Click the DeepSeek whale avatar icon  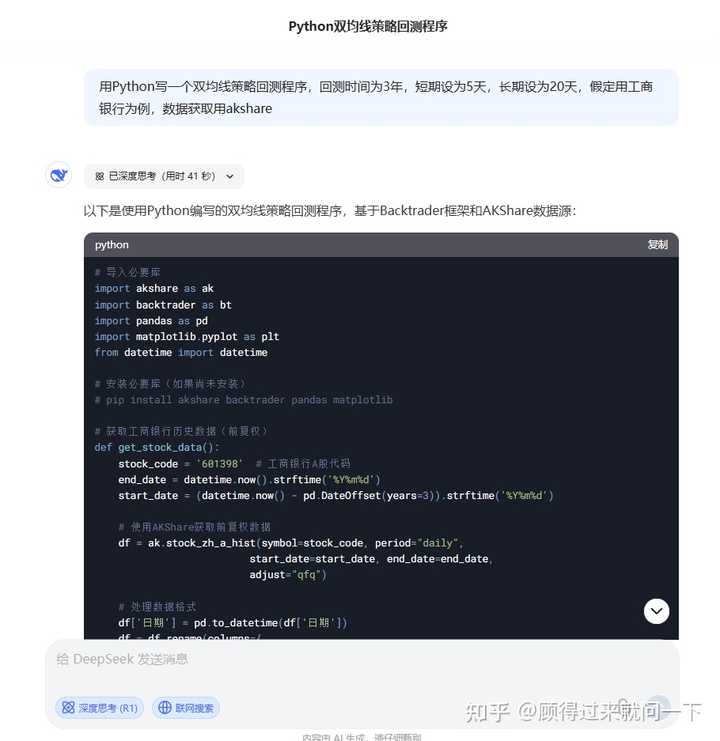tap(59, 175)
